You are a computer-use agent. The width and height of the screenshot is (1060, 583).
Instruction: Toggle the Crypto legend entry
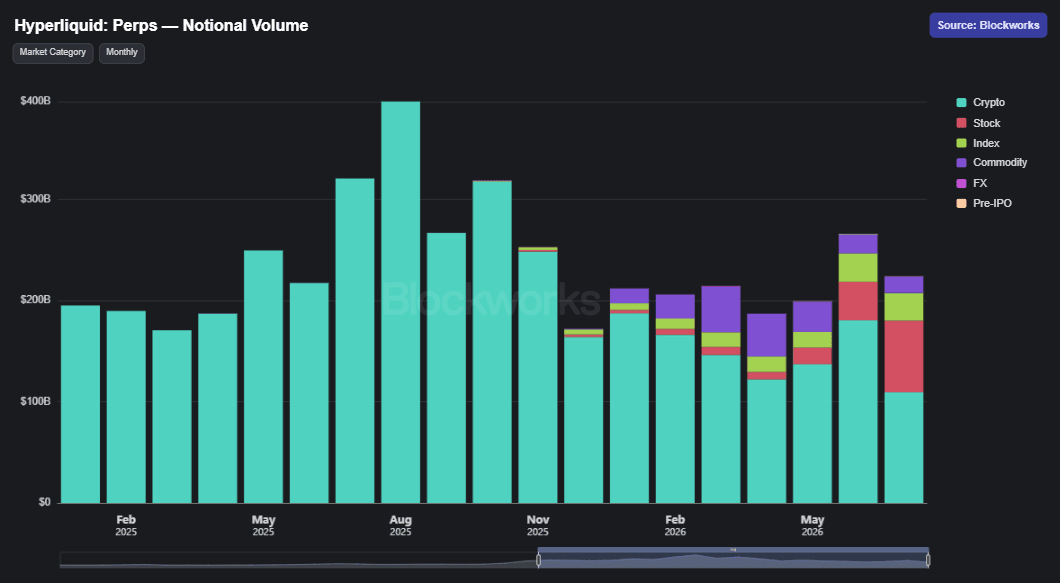[981, 102]
